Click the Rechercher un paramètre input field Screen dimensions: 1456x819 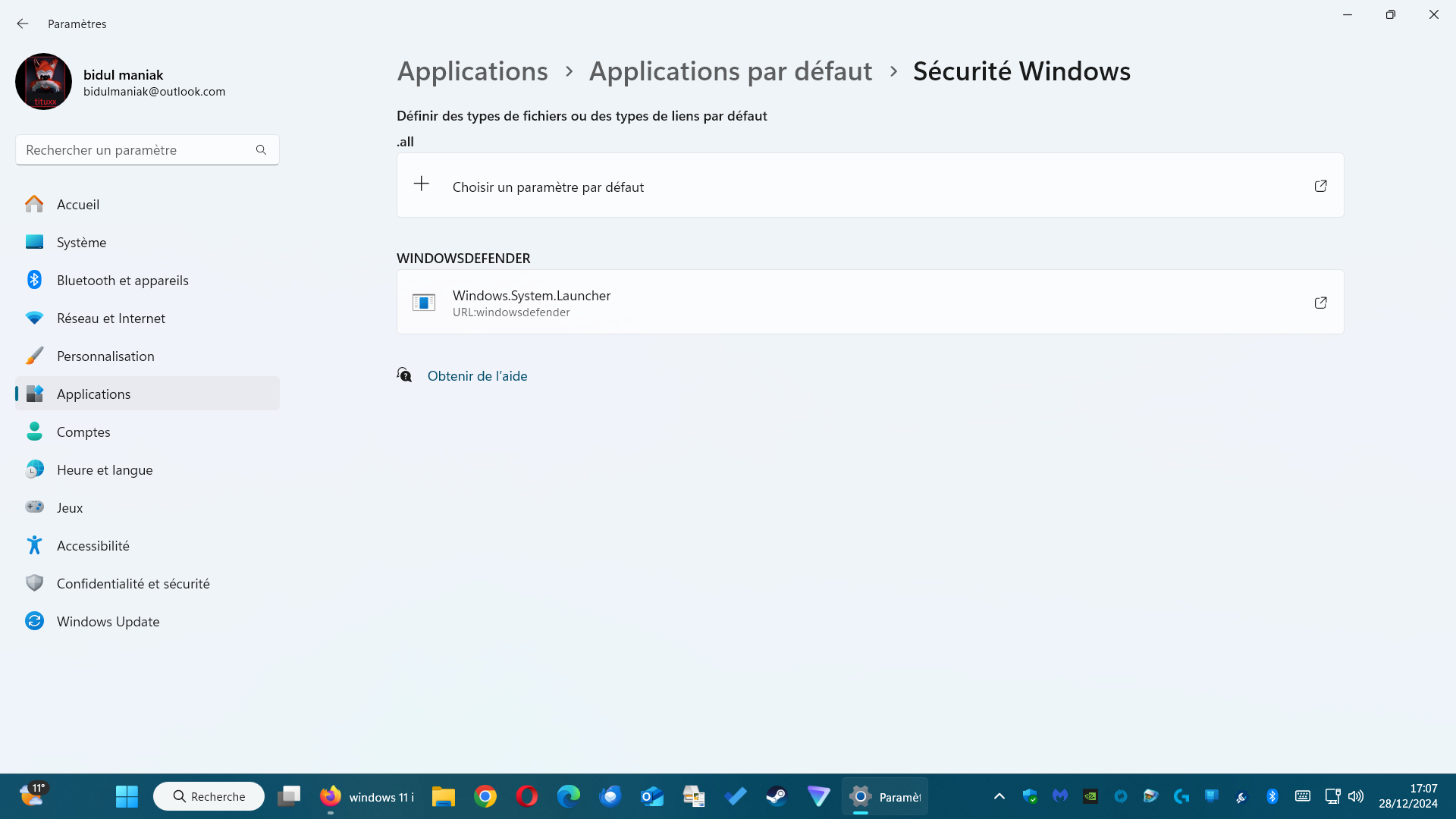click(136, 150)
